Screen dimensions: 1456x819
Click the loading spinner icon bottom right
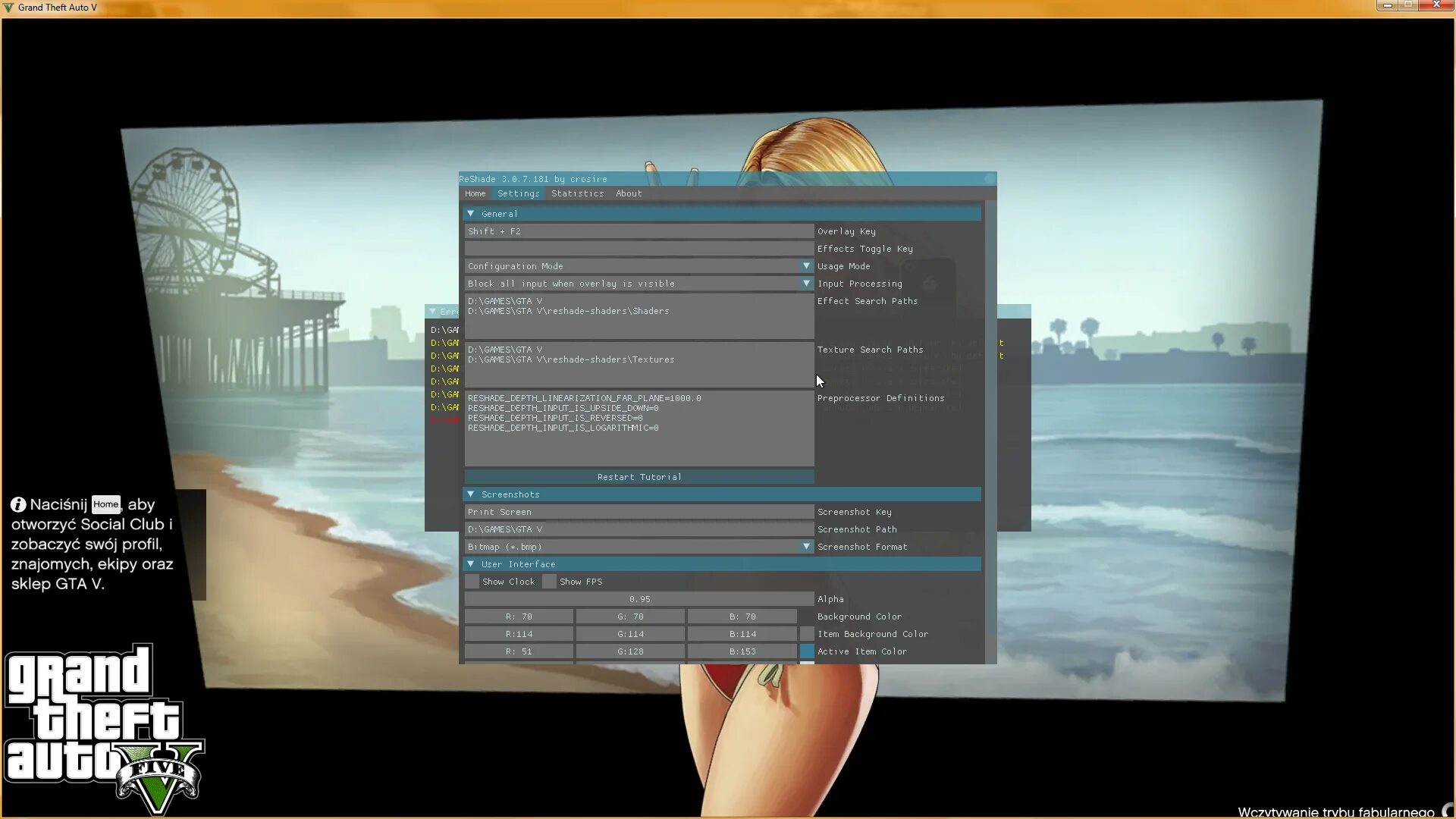pos(1448,811)
